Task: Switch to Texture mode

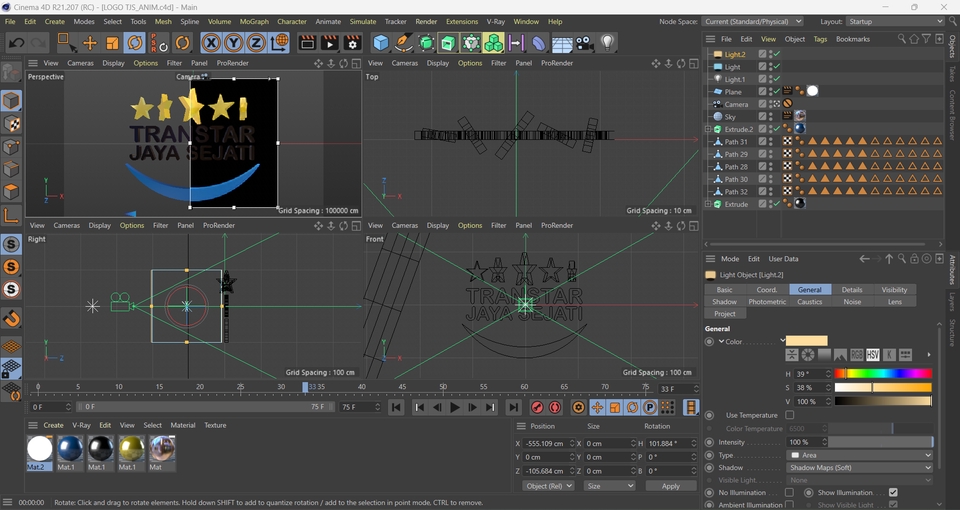Action: [11, 124]
